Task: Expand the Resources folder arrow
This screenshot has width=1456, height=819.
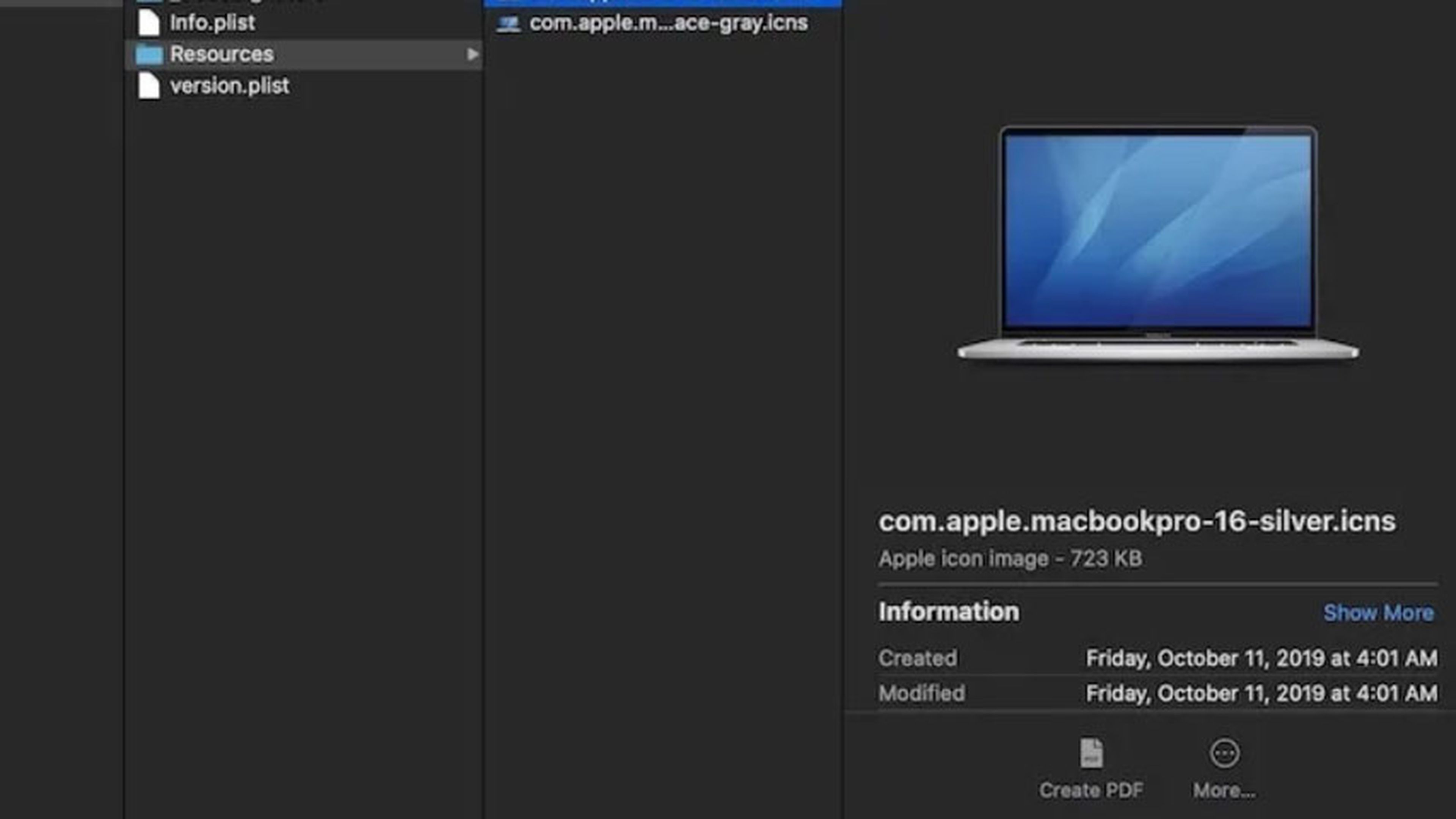Action: click(472, 54)
